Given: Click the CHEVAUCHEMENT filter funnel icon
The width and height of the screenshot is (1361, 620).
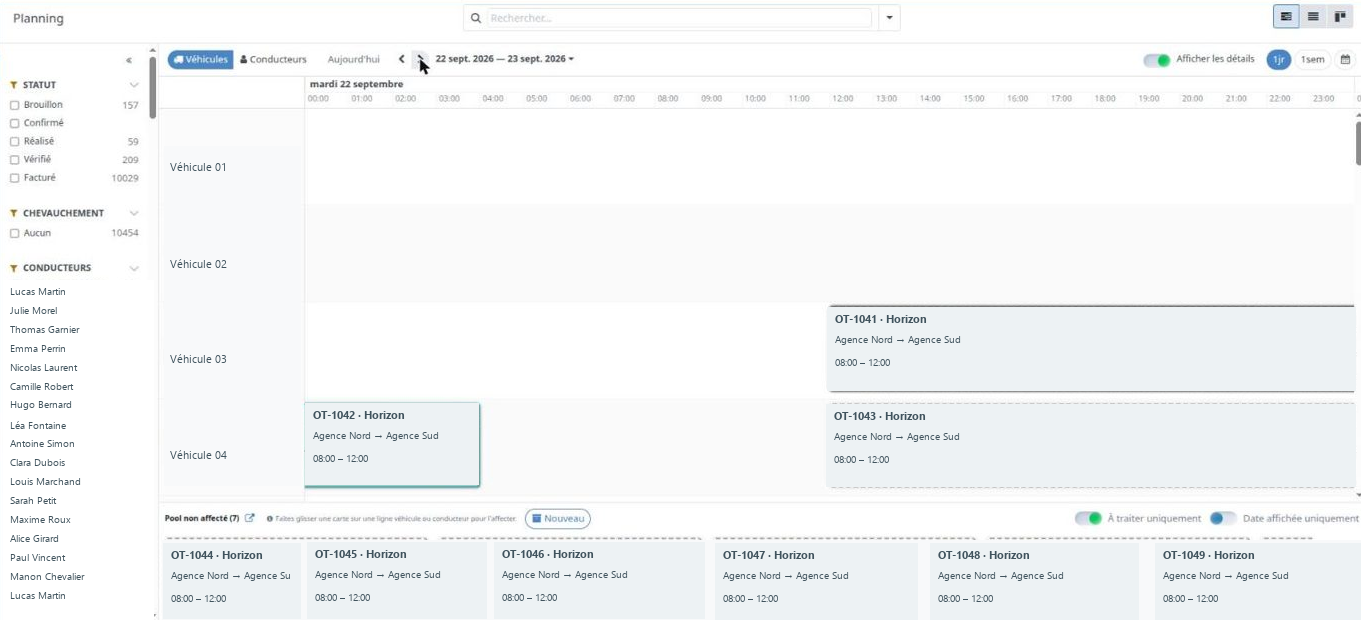Looking at the screenshot, I should [14, 213].
